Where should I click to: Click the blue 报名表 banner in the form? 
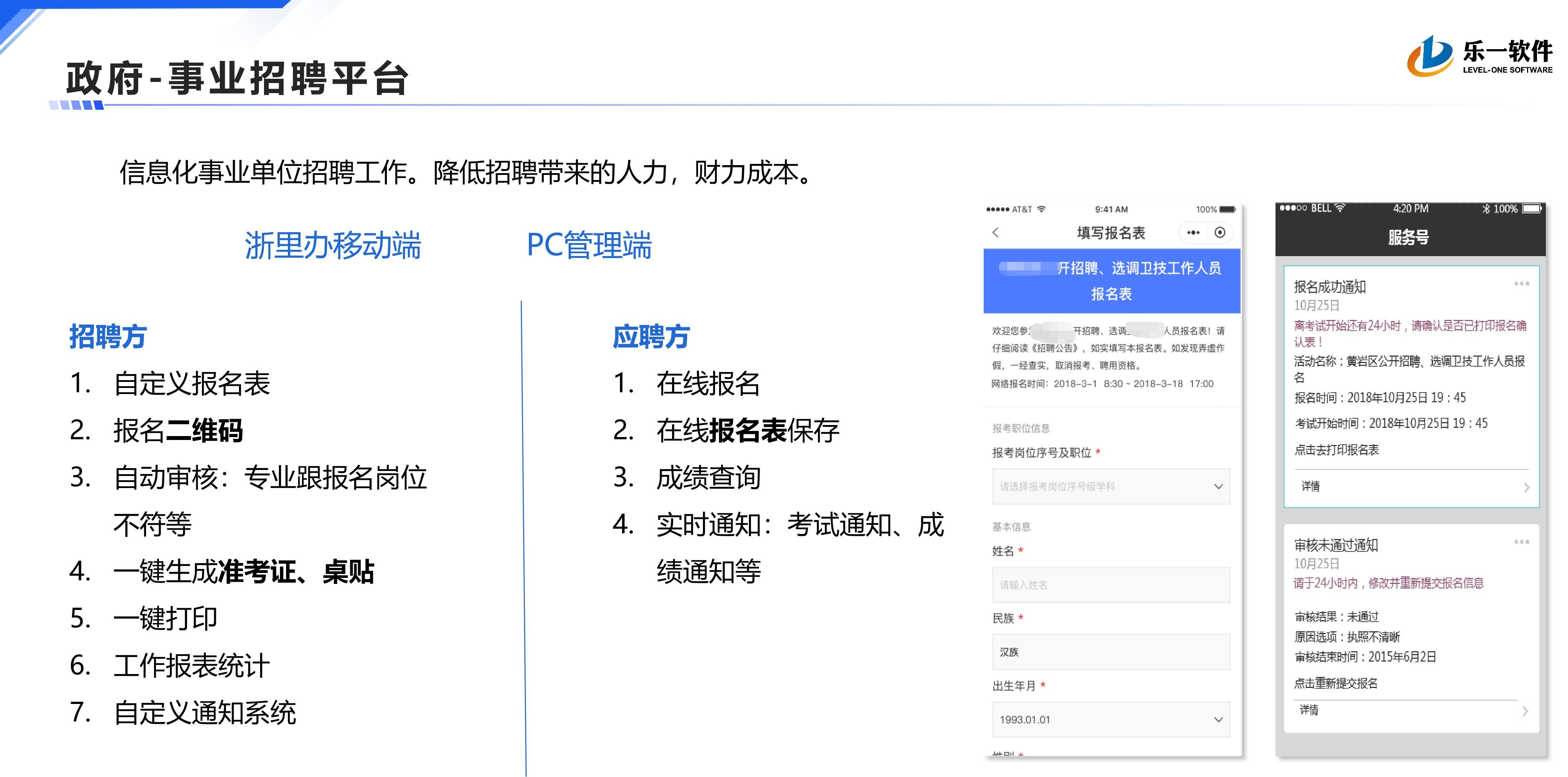click(1112, 281)
